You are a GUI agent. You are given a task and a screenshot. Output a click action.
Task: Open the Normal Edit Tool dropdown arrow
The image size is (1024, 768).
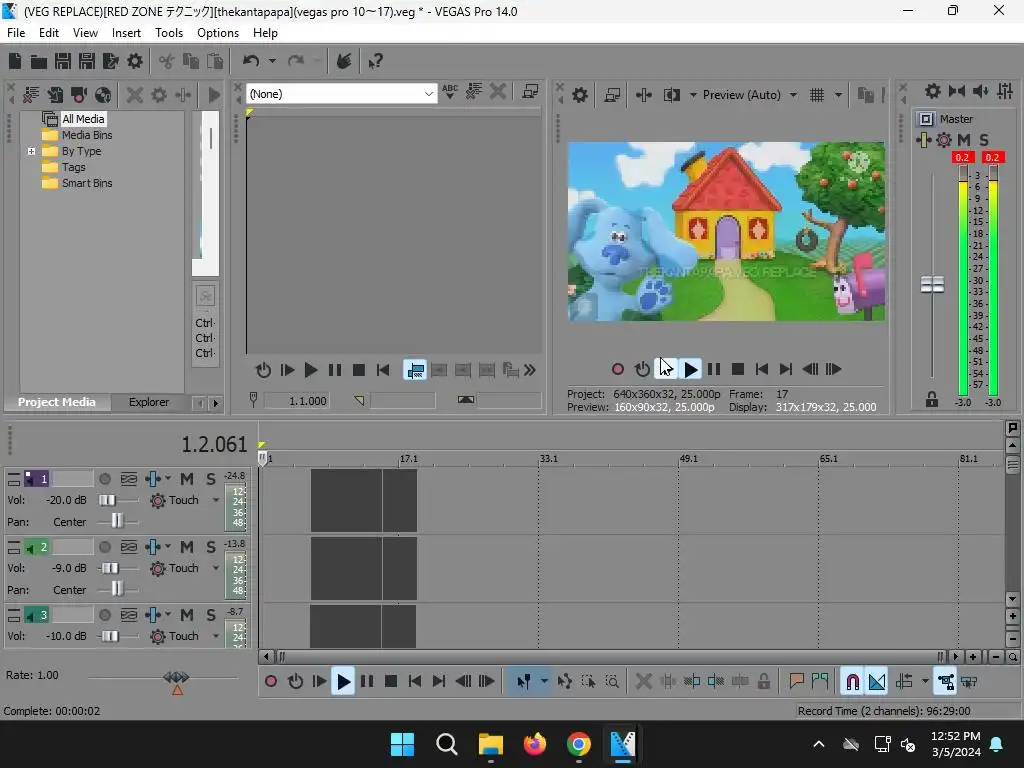click(544, 682)
